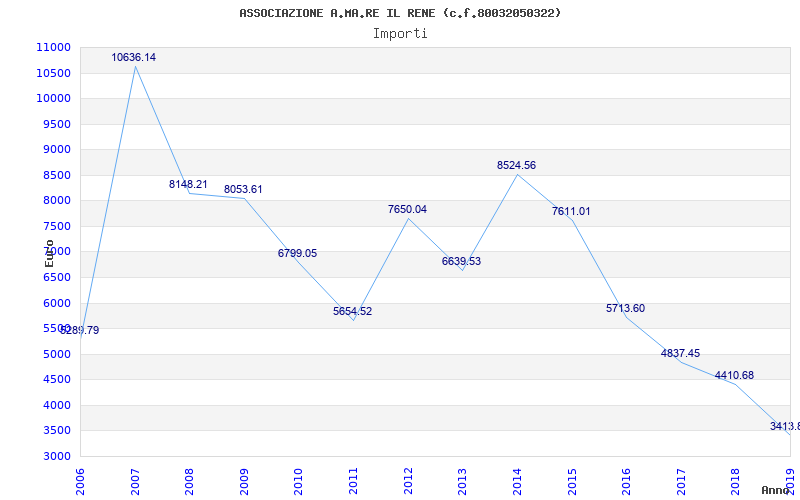Select the data label 5654.52
This screenshot has width=800, height=500.
coord(353,311)
